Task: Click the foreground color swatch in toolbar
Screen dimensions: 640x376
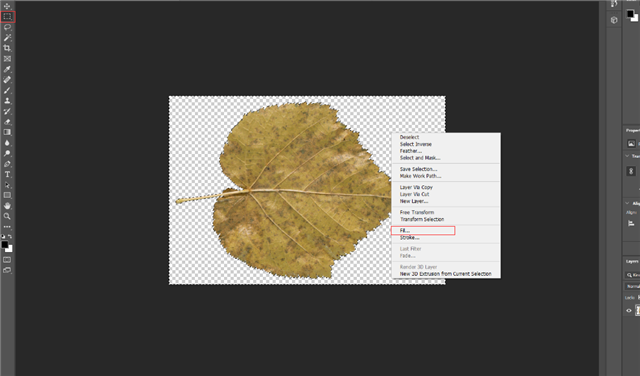Action: click(5, 245)
